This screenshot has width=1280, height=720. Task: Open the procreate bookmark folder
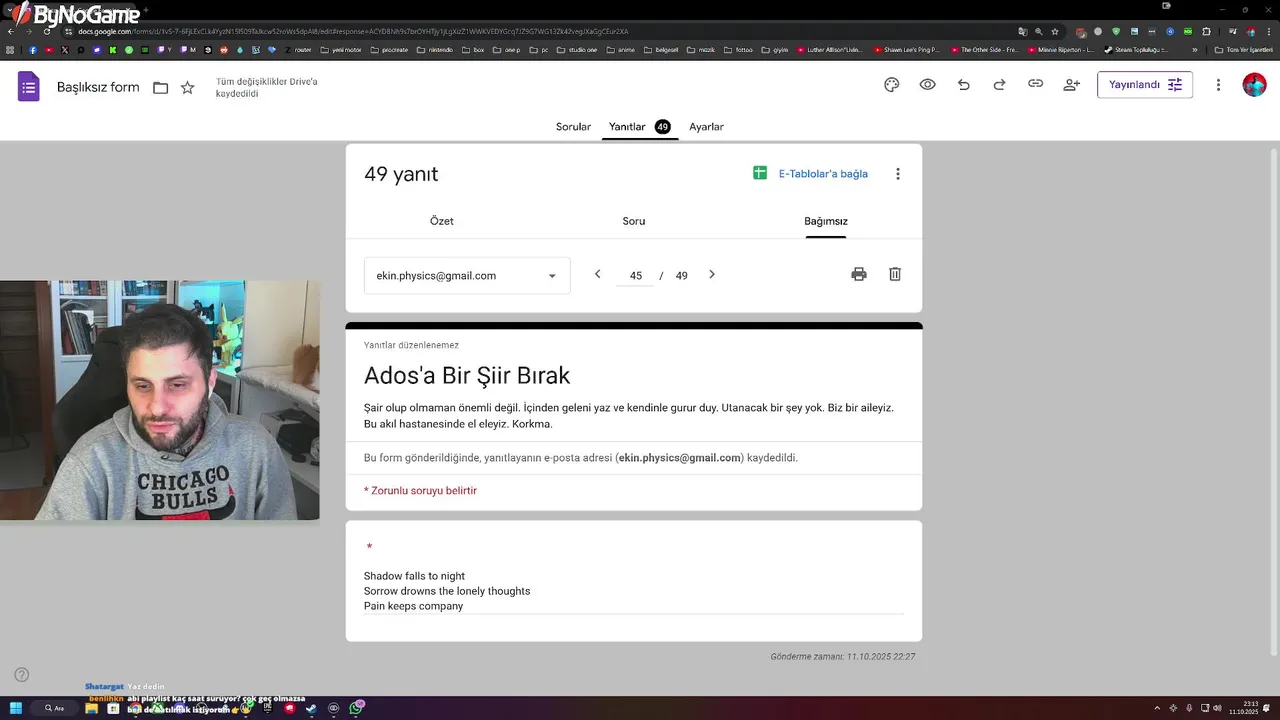coord(389,49)
